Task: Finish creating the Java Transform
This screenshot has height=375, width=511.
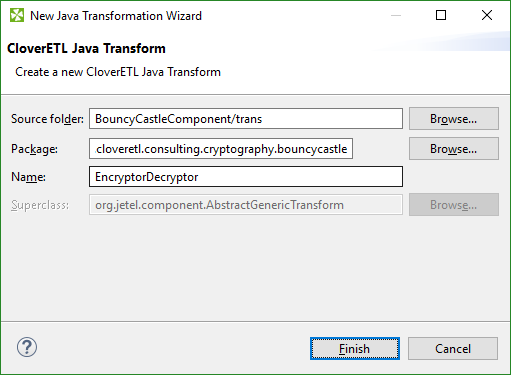Action: click(355, 349)
